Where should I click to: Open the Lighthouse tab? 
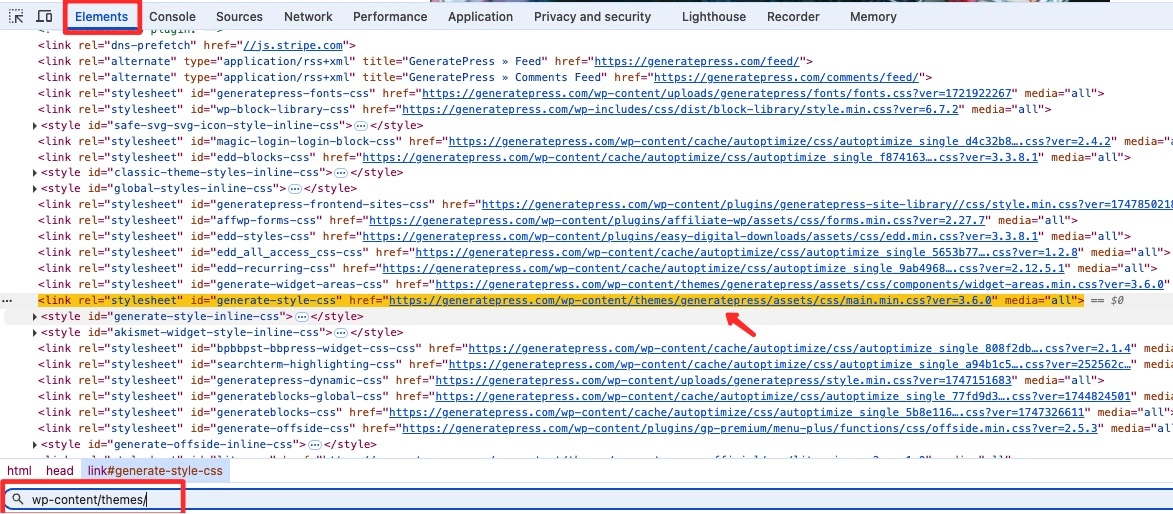click(x=713, y=17)
